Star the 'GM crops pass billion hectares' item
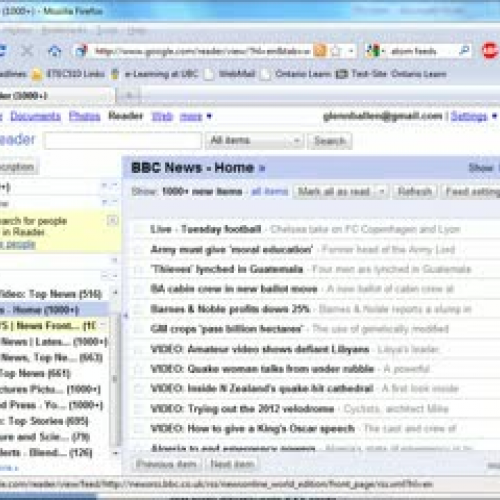This screenshot has width=500, height=500. pyautogui.click(x=138, y=329)
